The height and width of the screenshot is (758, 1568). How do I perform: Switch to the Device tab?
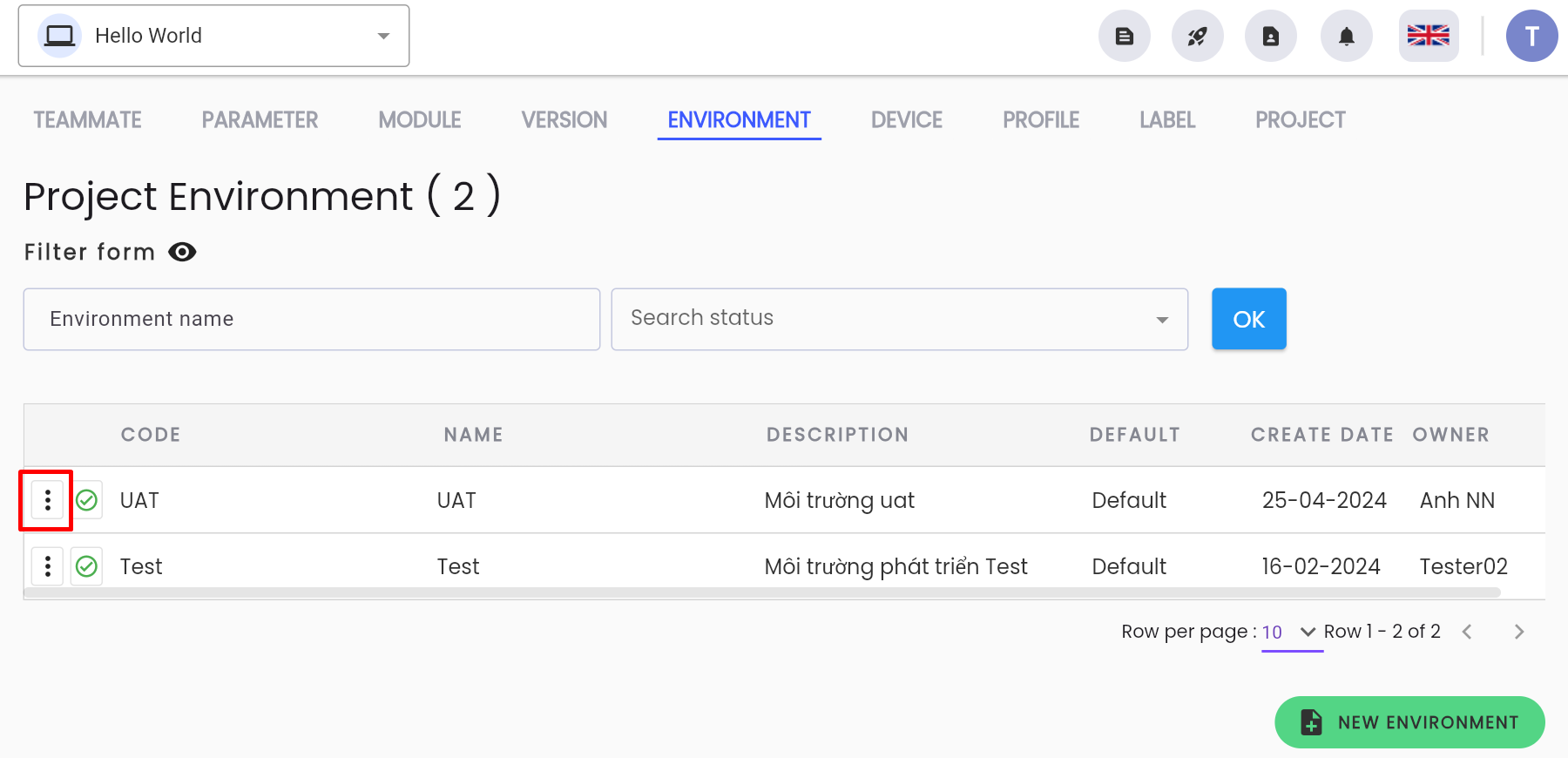907,120
